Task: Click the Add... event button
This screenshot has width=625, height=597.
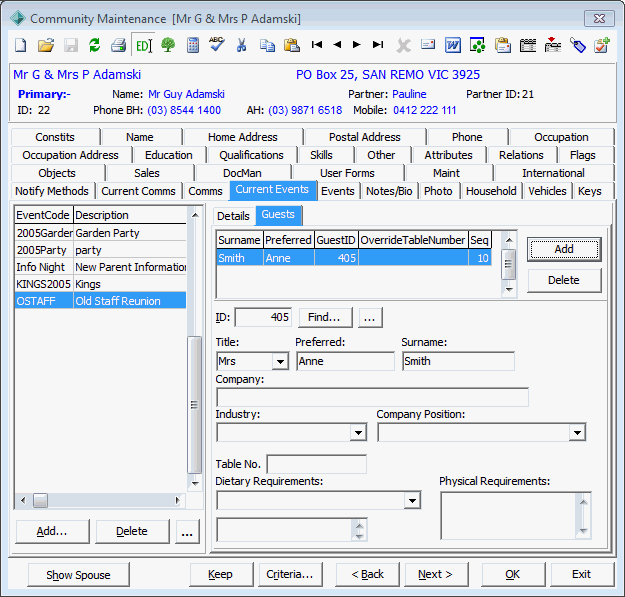Action: tap(52, 531)
